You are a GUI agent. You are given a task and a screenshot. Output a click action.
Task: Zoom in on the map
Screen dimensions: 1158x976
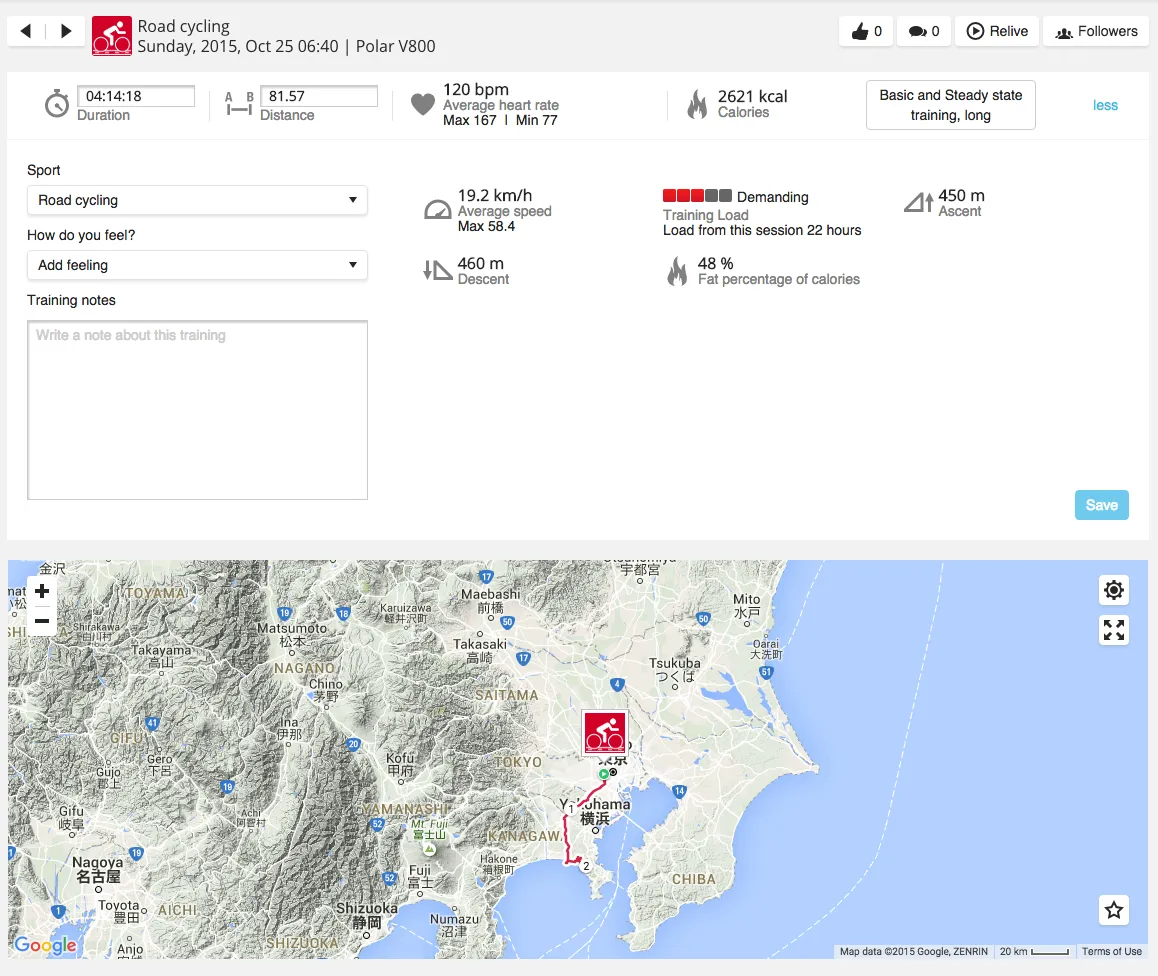pos(42,591)
